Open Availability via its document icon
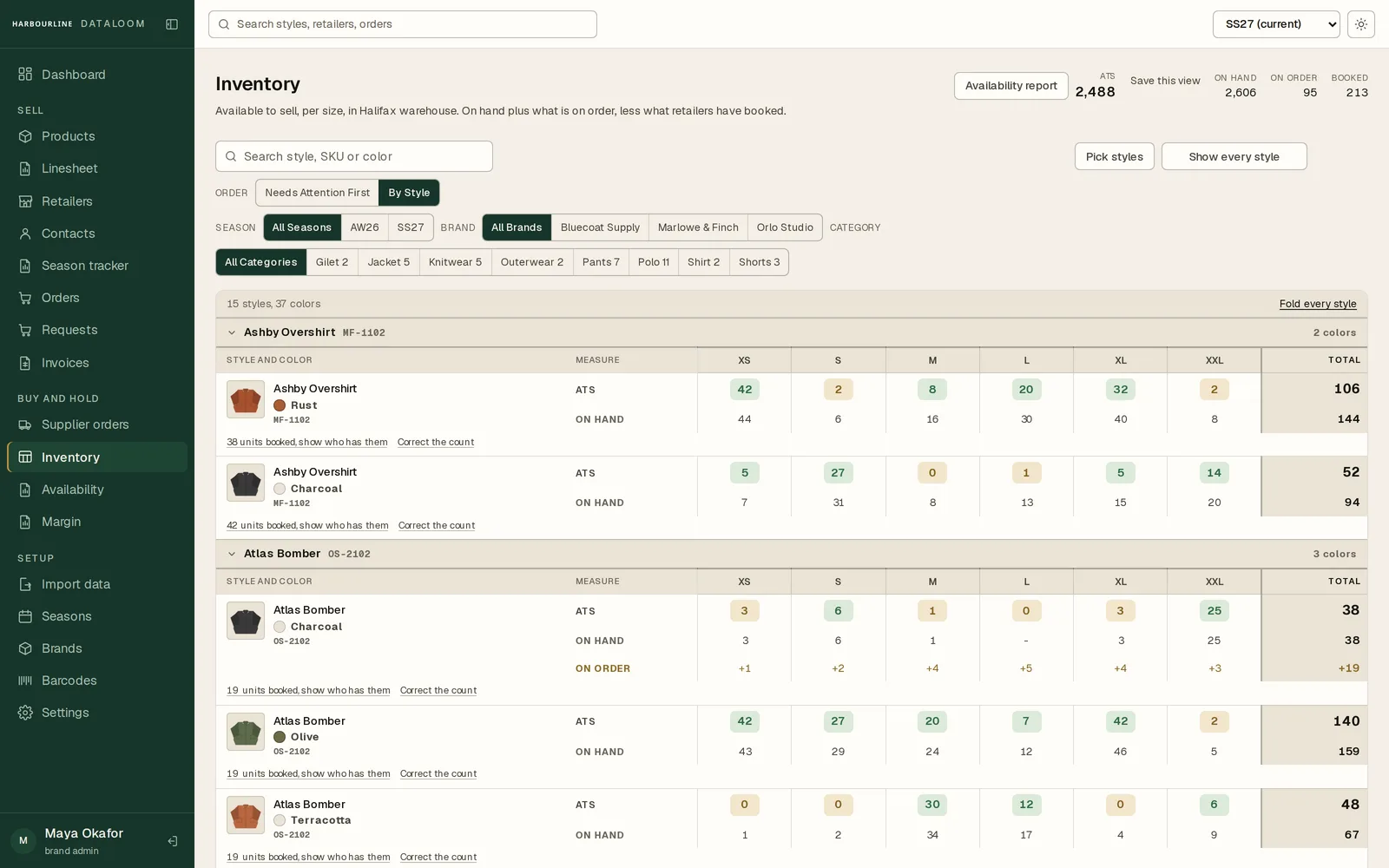 click(x=25, y=490)
